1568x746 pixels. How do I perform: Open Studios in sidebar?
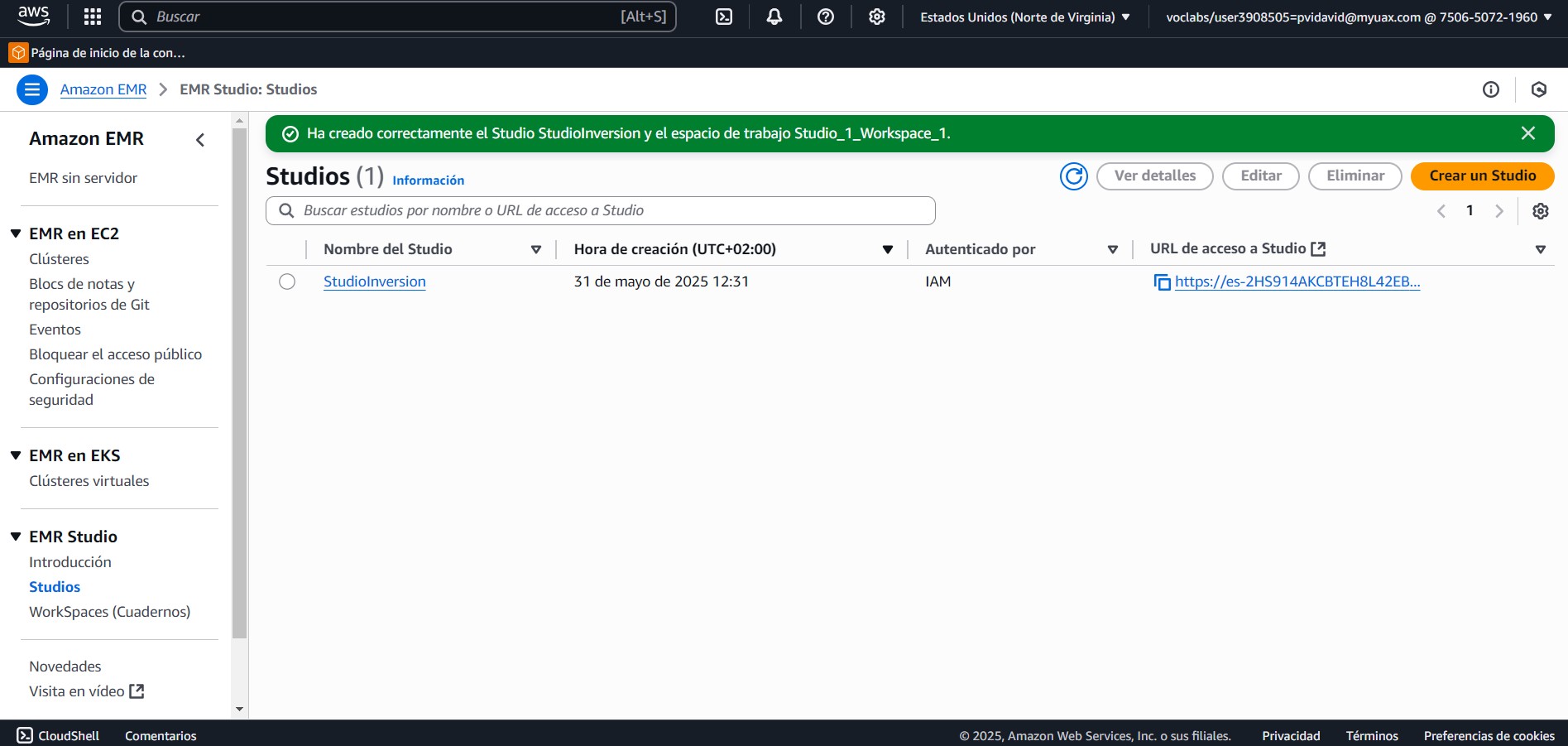[x=55, y=587]
